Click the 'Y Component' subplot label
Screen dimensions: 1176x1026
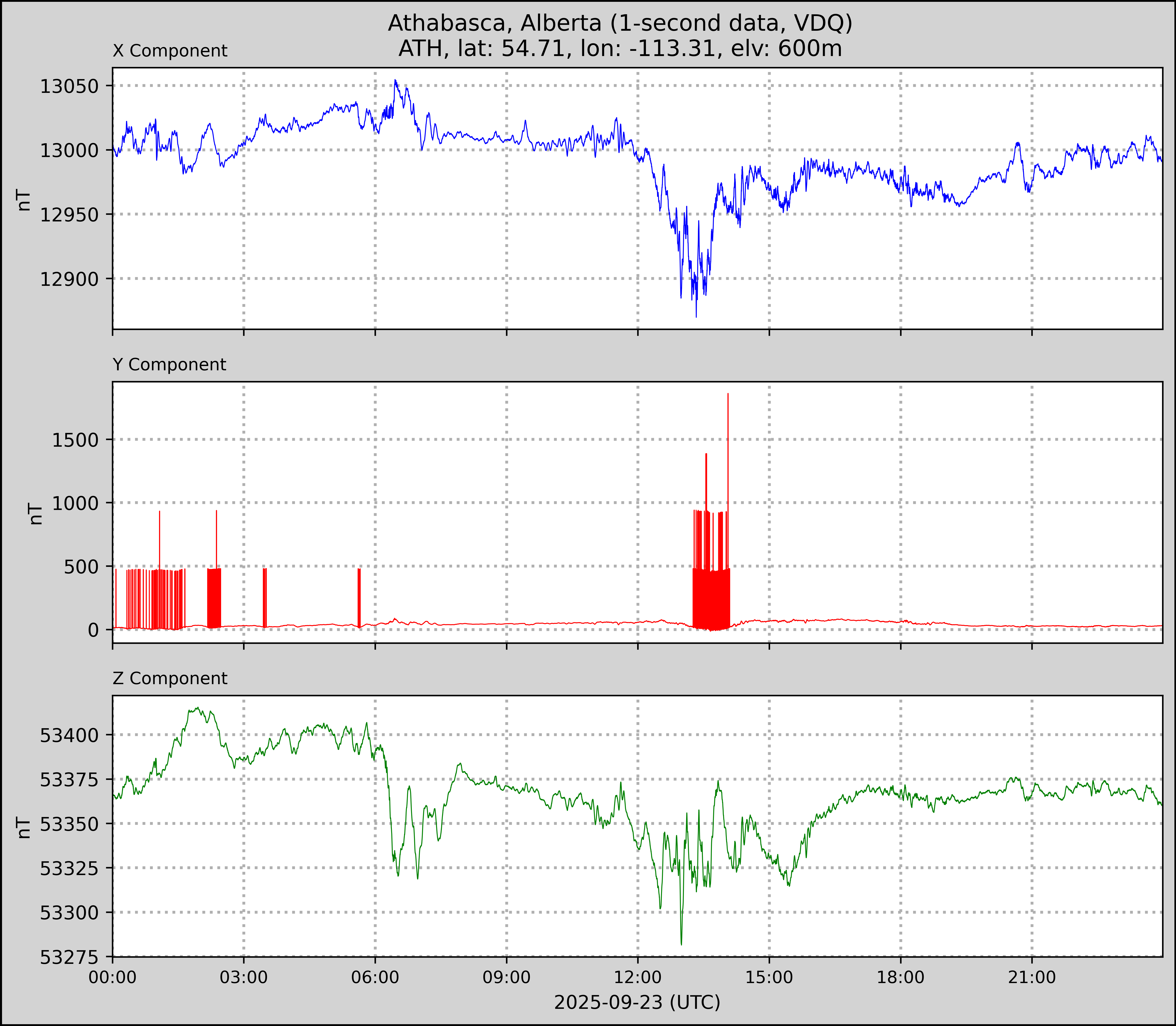coord(169,365)
